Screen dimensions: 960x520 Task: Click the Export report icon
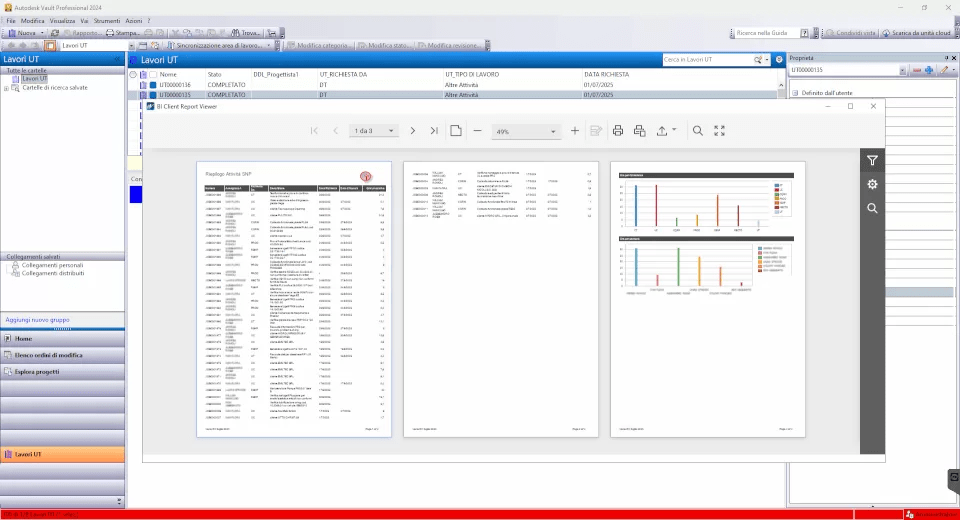[662, 130]
